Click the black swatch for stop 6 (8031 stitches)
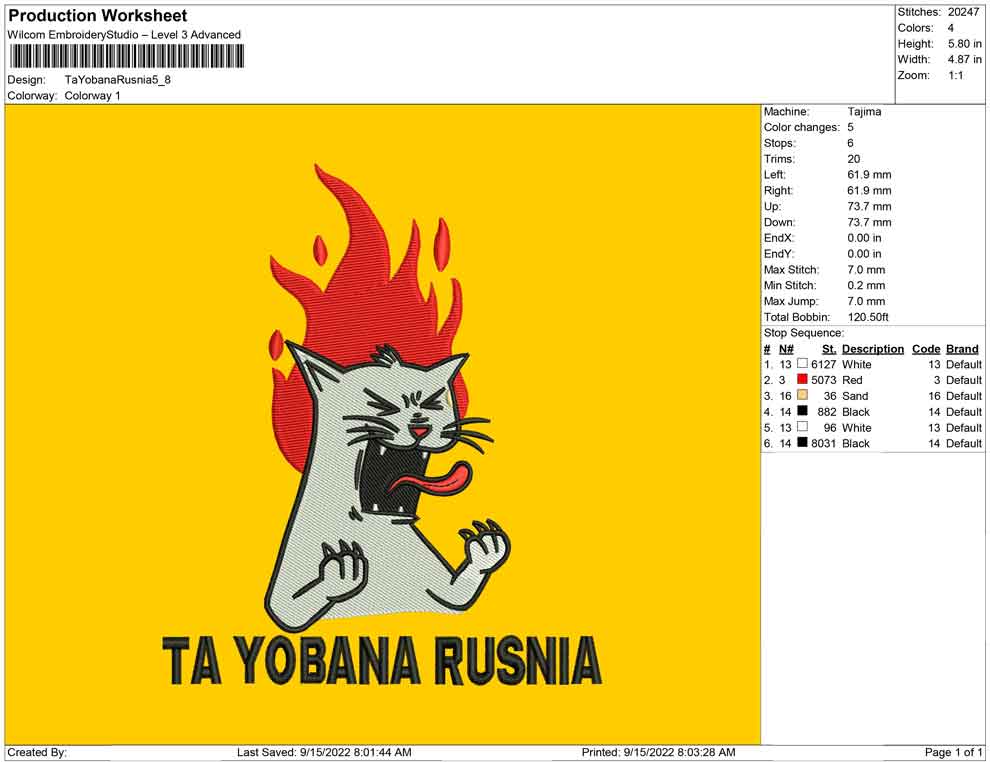Viewport: 990px width, 762px height. pyautogui.click(x=802, y=443)
